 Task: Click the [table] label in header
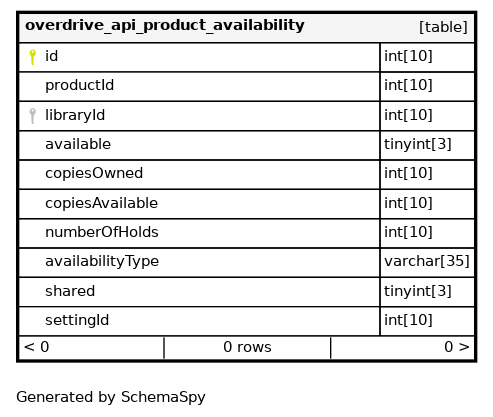click(443, 27)
